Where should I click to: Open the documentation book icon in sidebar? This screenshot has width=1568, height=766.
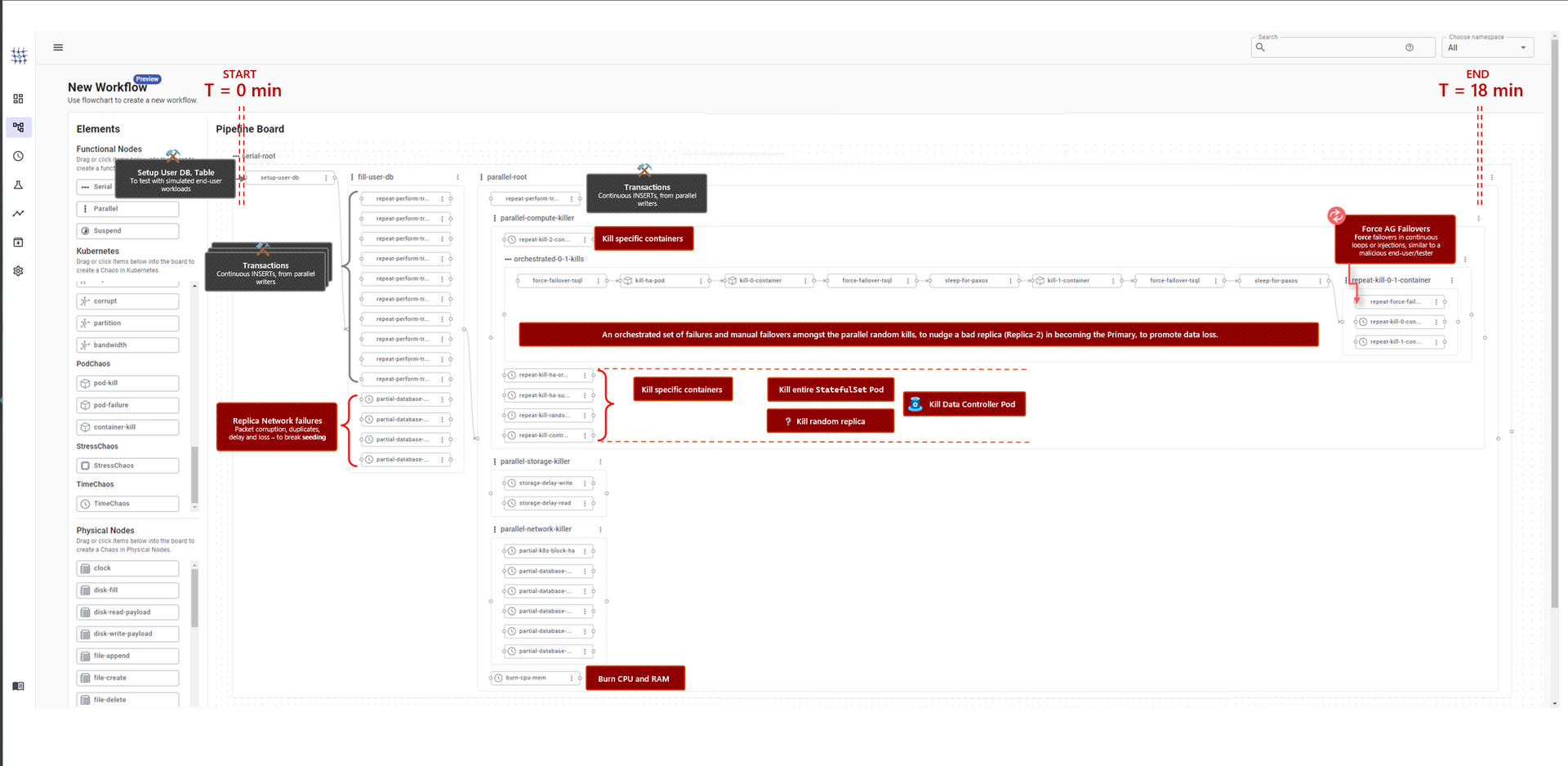(18, 686)
